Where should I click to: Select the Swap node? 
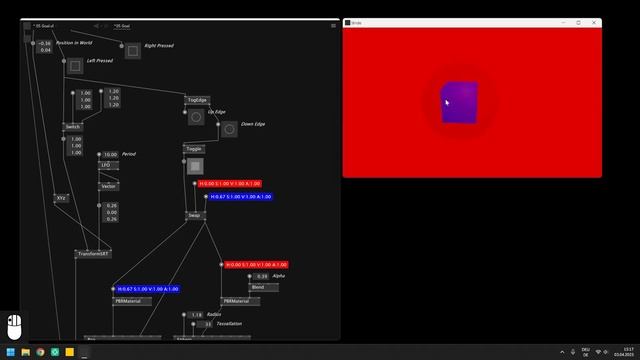click(x=196, y=215)
